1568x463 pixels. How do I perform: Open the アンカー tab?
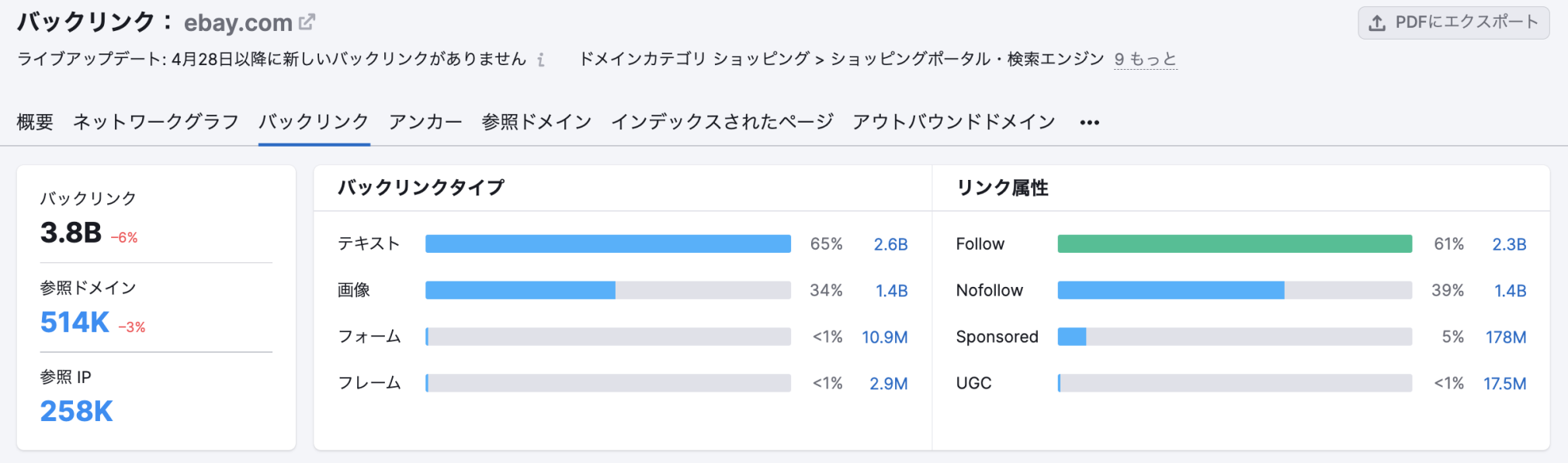pos(425,121)
